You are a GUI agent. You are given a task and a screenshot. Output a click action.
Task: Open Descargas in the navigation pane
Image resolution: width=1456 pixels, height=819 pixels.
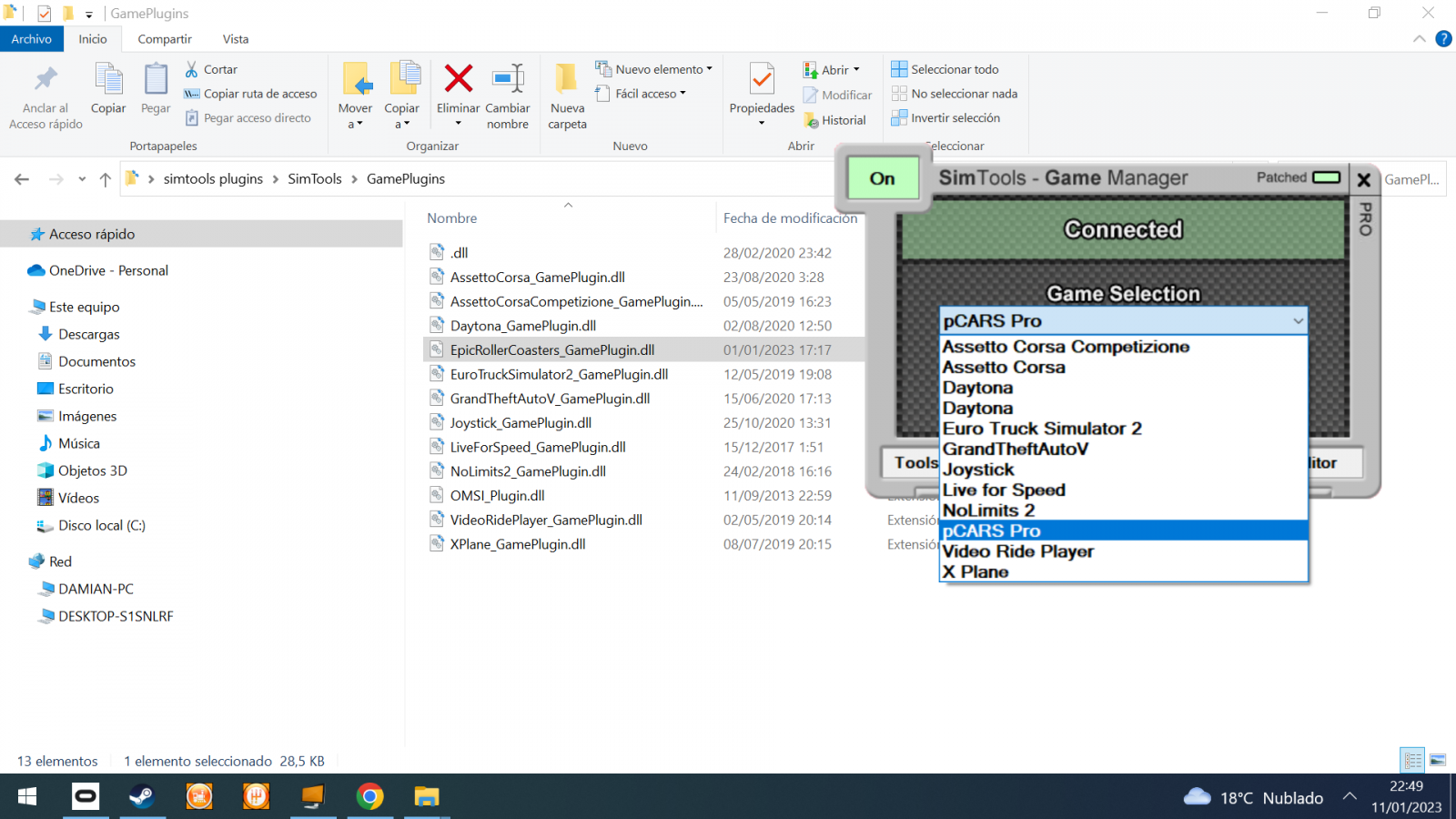(x=89, y=334)
